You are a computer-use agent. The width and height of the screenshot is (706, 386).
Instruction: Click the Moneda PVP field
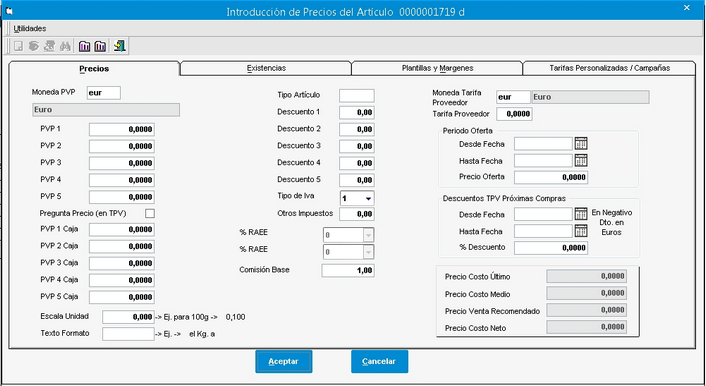pos(104,93)
